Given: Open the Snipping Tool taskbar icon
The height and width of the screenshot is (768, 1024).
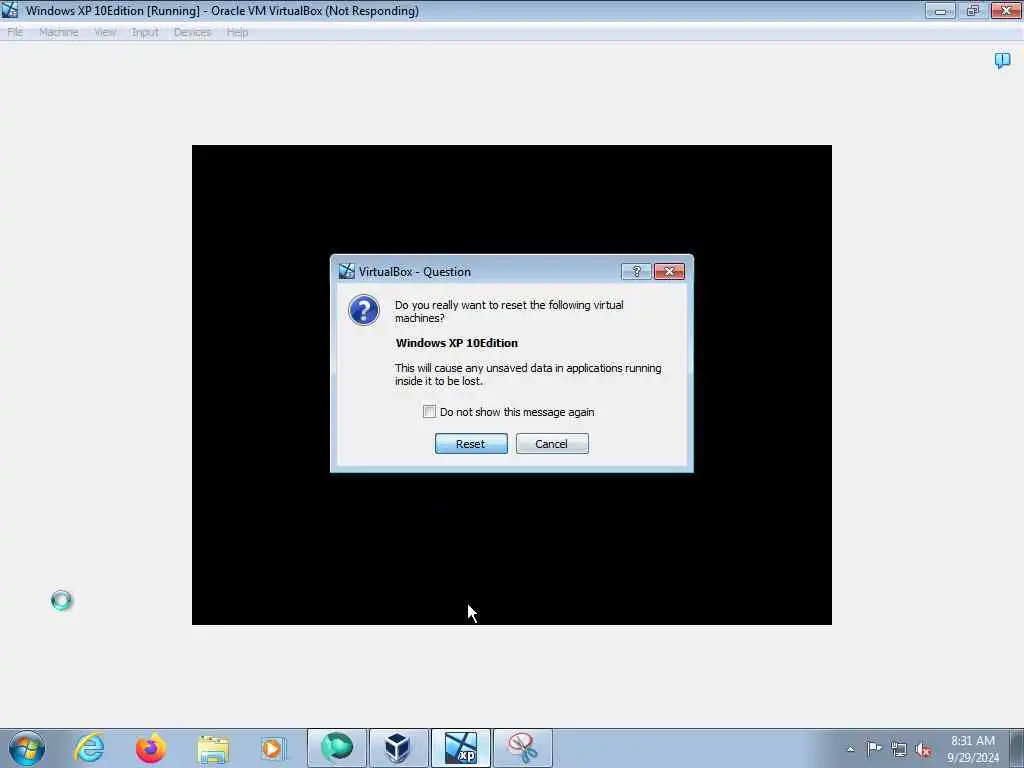Looking at the screenshot, I should pyautogui.click(x=522, y=748).
